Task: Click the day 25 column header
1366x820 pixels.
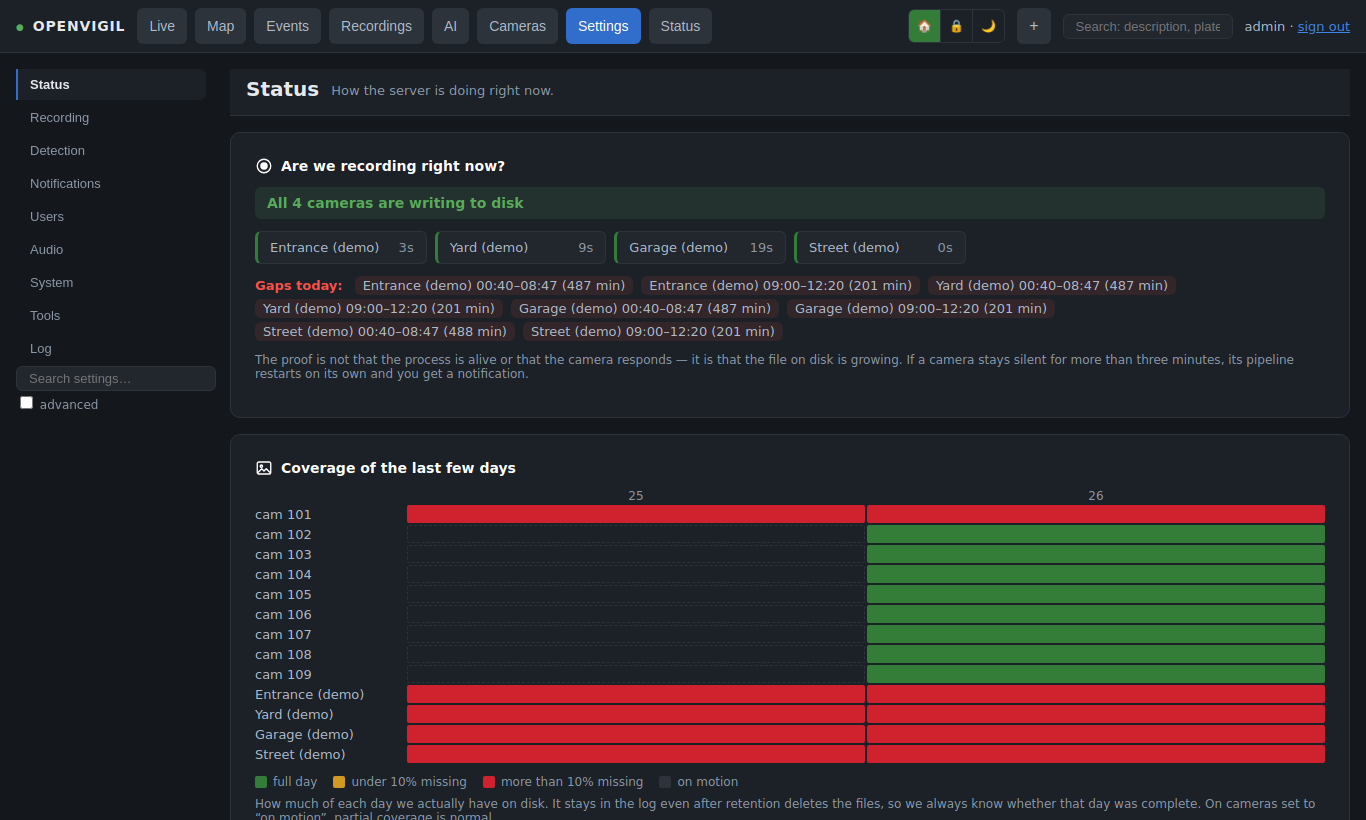Action: (636, 496)
